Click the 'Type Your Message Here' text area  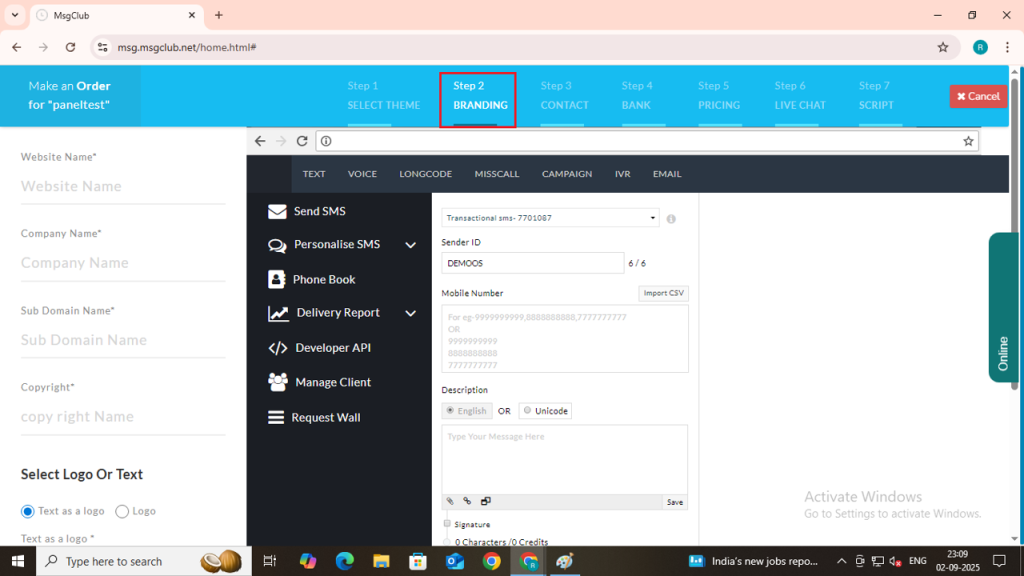(564, 460)
